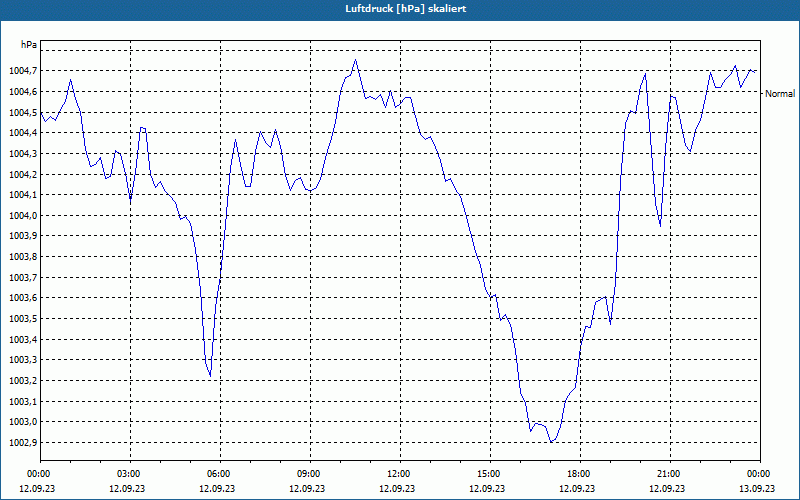The height and width of the screenshot is (500, 800).
Task: Click the 1004,0 y-axis value
Action: tap(23, 216)
